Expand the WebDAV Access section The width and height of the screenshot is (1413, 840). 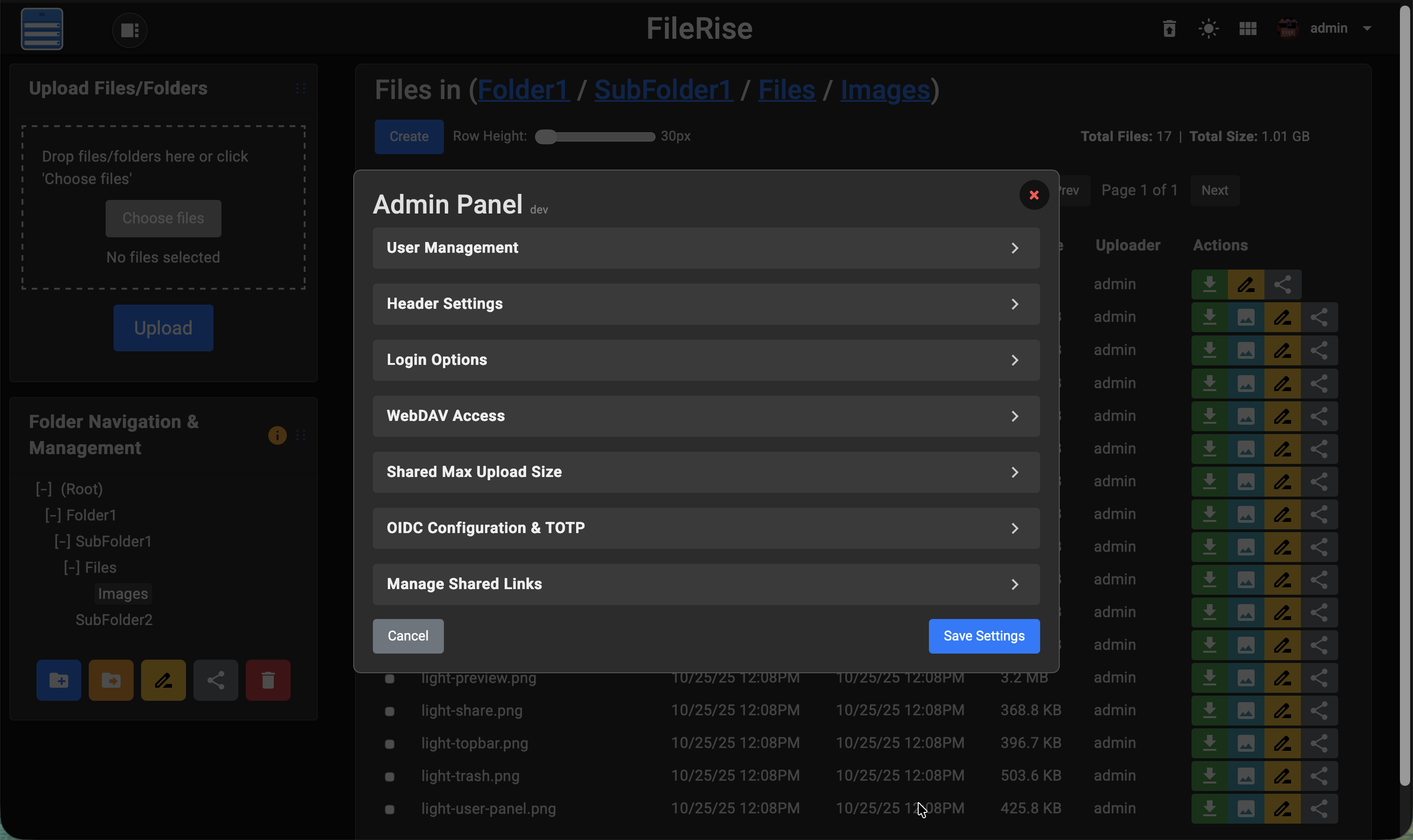[x=706, y=416]
